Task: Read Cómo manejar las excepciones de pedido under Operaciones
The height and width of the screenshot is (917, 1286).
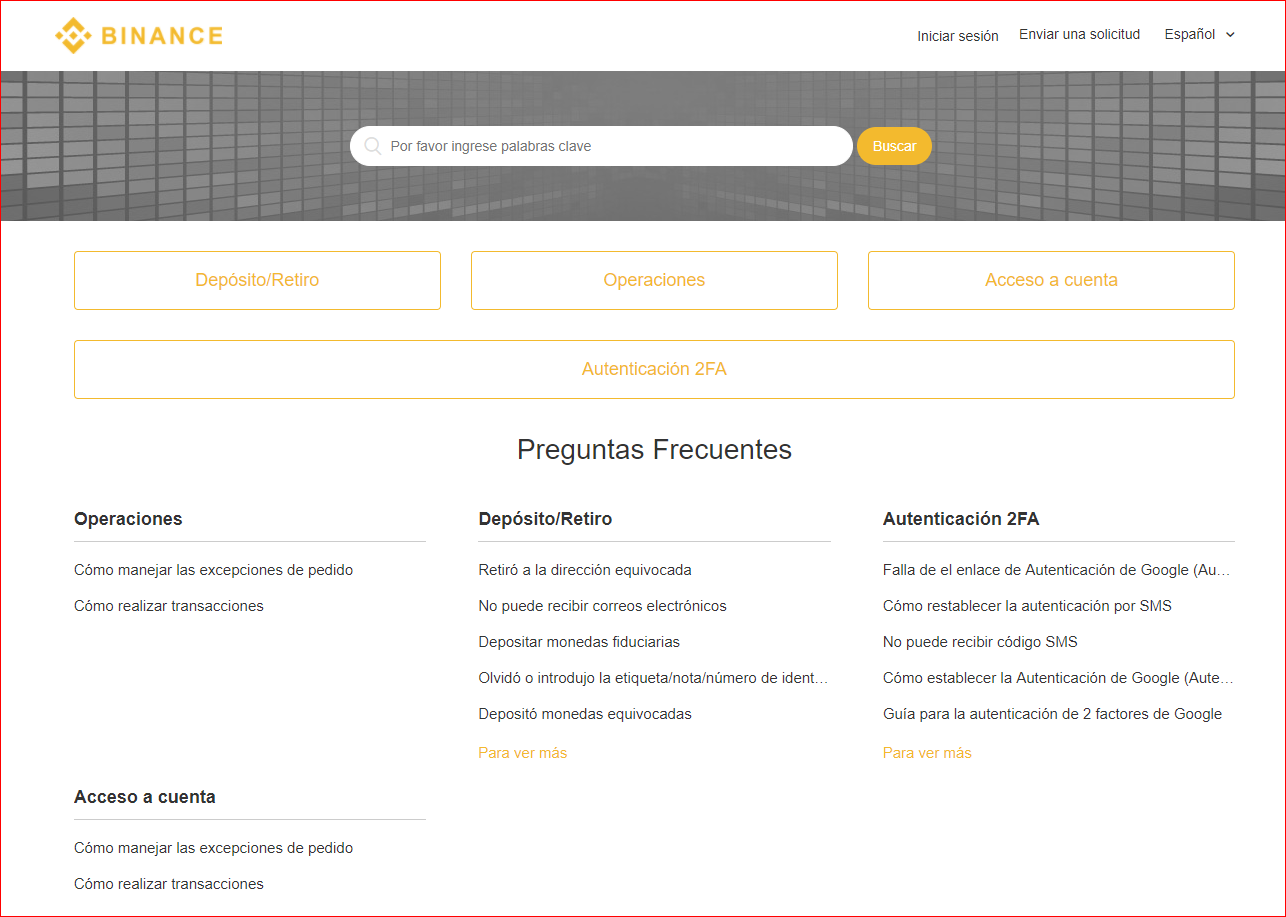Action: pos(213,569)
